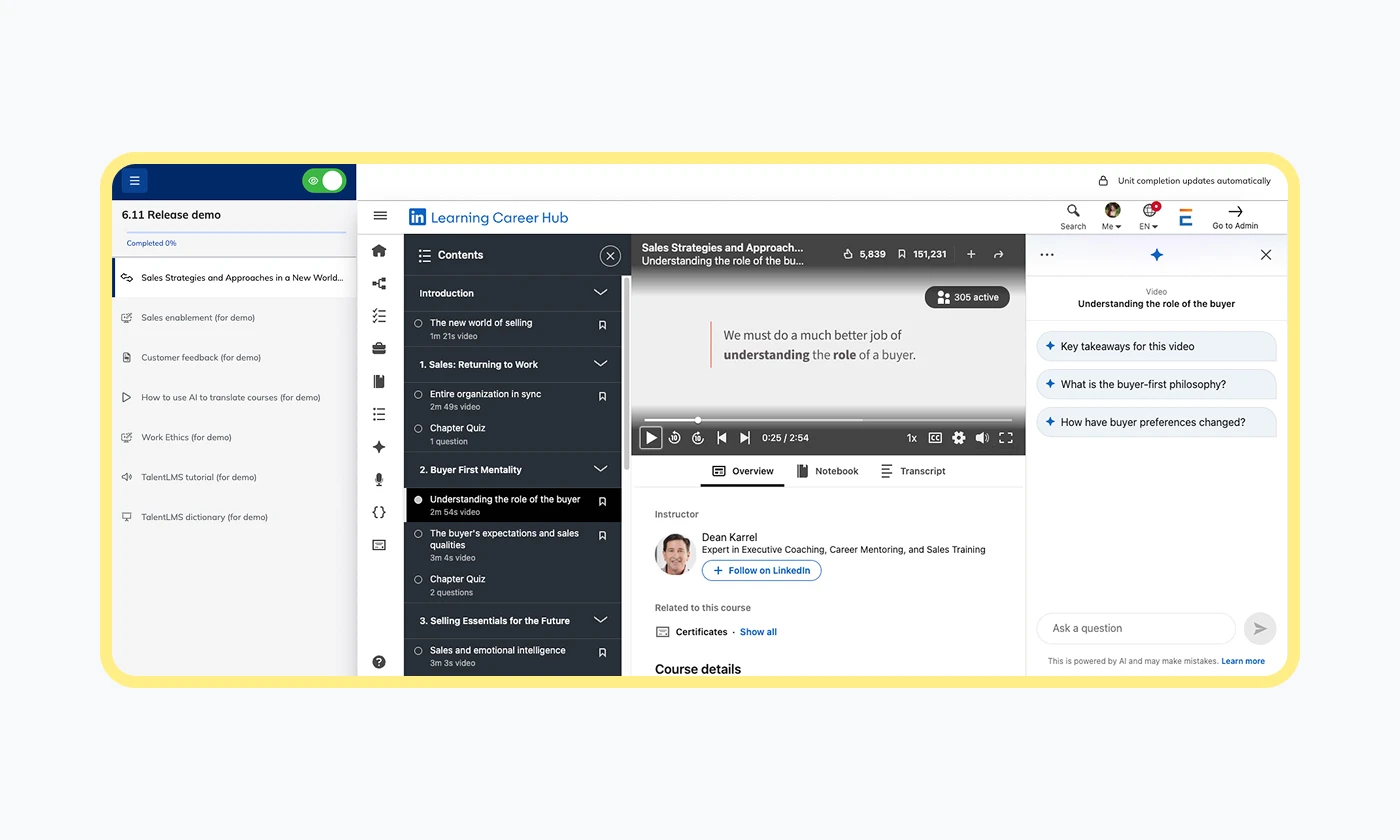
Task: Toggle the green eye preview switch
Action: (324, 181)
